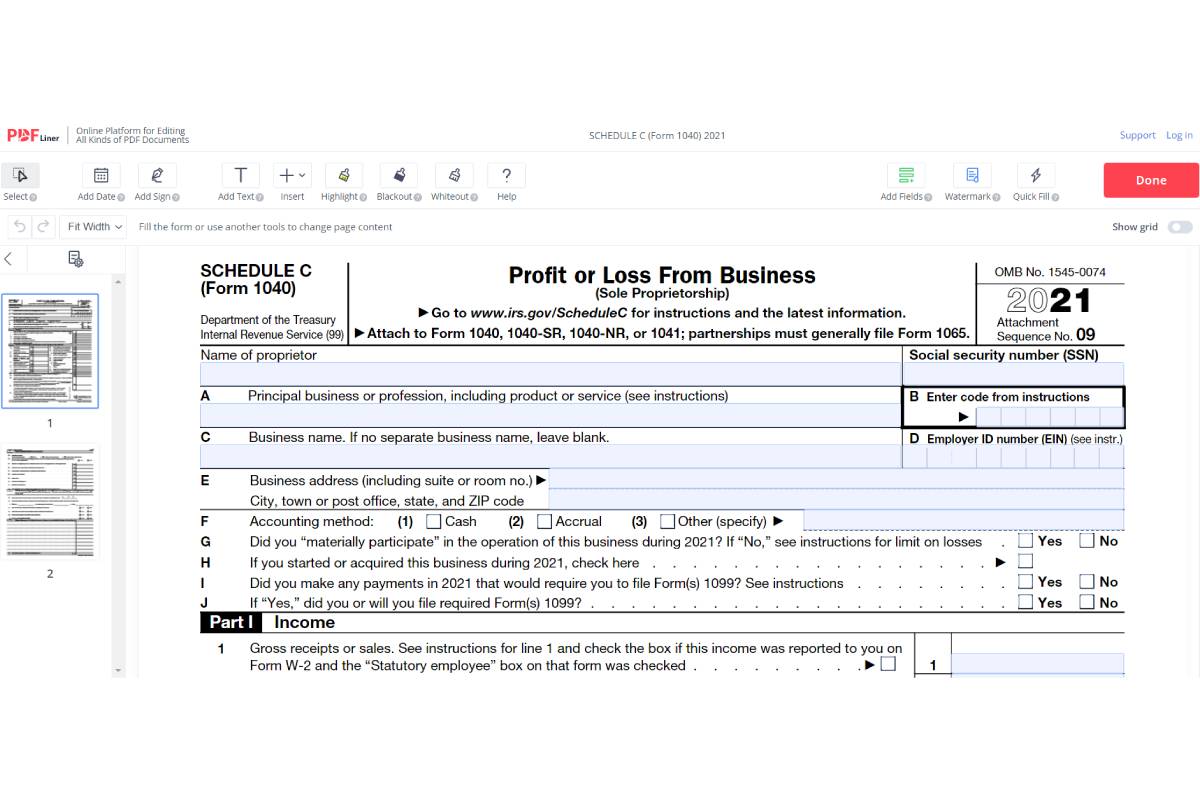Click the Business address field
Viewport: 1200px width, 800px height.
[836, 478]
